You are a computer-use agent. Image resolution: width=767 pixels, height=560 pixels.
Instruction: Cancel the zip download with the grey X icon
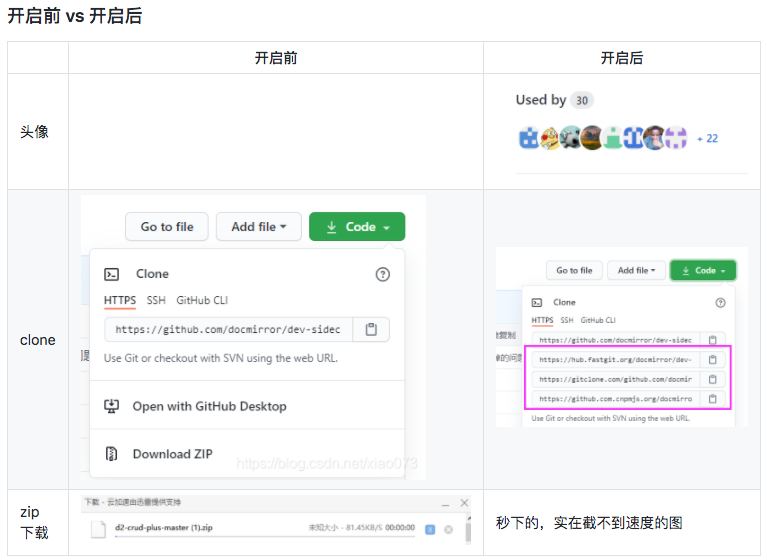pos(448,529)
